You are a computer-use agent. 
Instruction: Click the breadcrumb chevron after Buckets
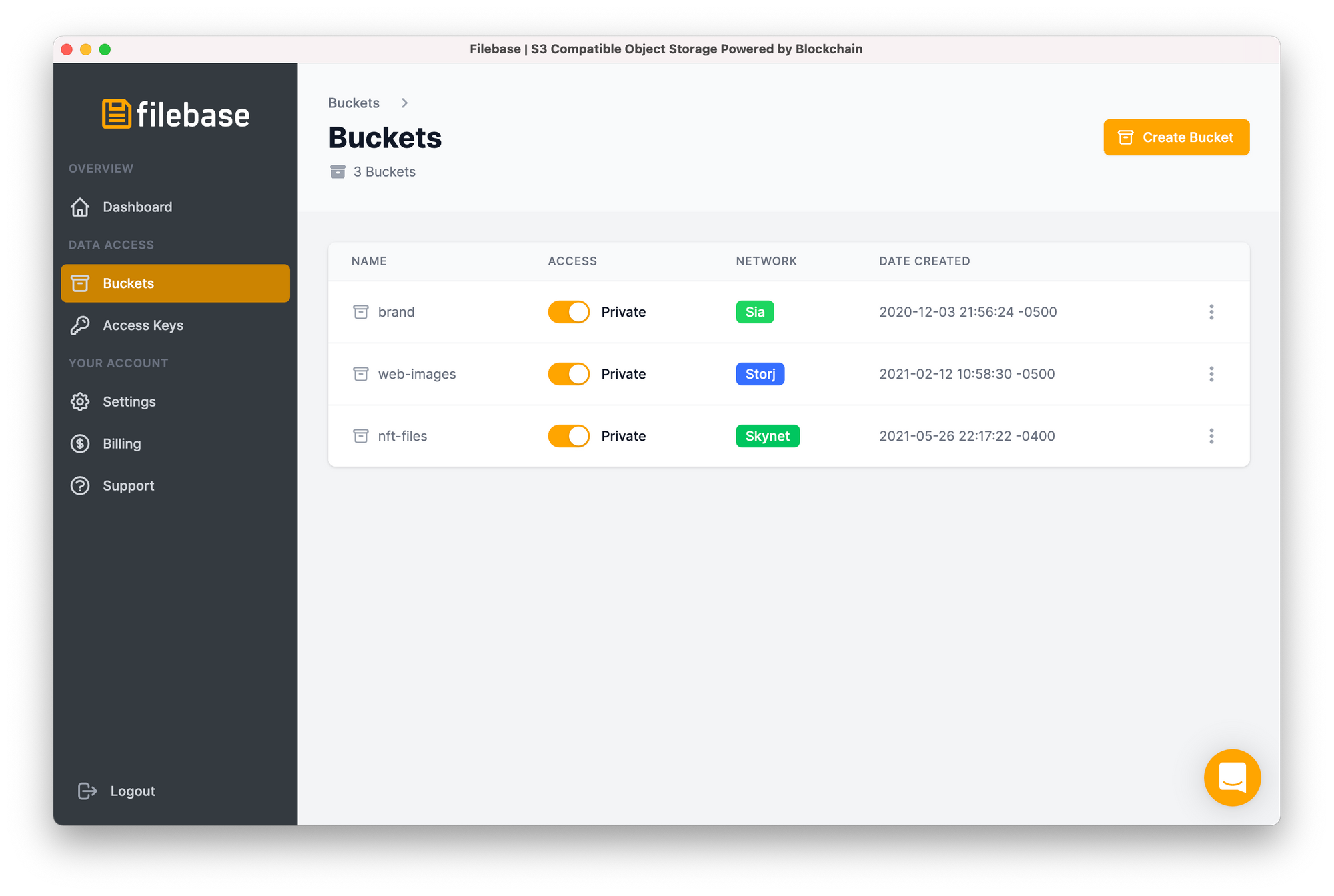[404, 103]
